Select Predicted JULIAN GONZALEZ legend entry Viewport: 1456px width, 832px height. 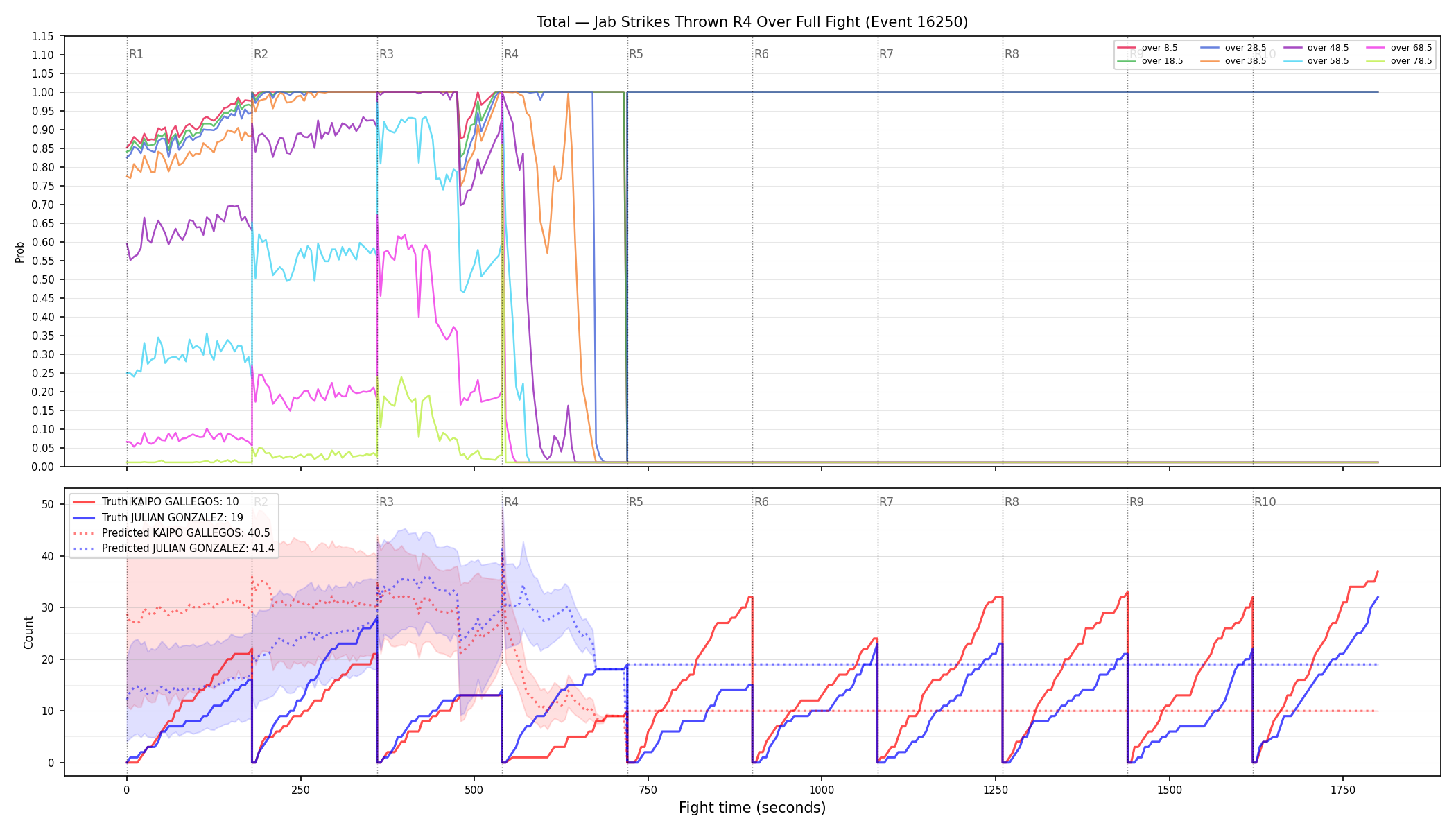point(173,548)
